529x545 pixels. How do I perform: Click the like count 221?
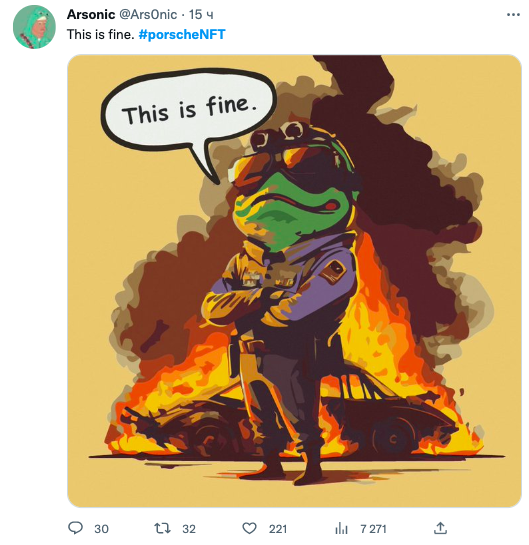(278, 529)
